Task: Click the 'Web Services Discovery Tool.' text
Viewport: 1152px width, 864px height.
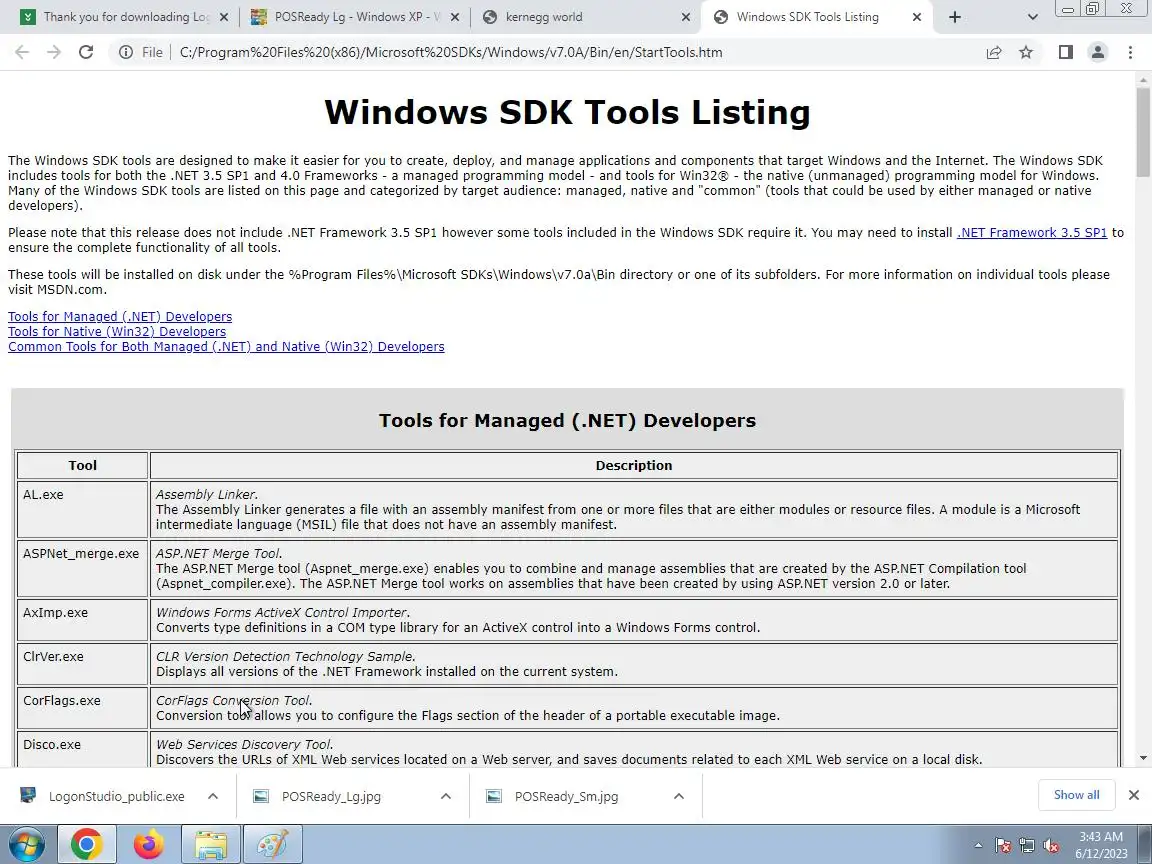Action: click(x=245, y=744)
